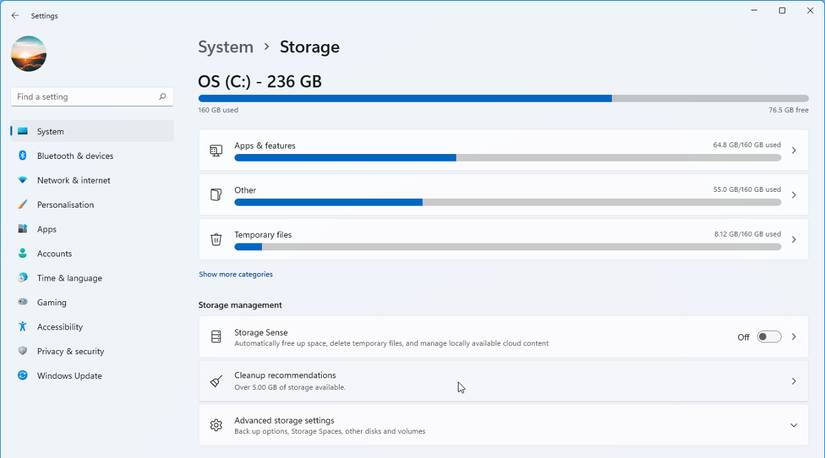Click the Apps & features usage bar

(508, 158)
